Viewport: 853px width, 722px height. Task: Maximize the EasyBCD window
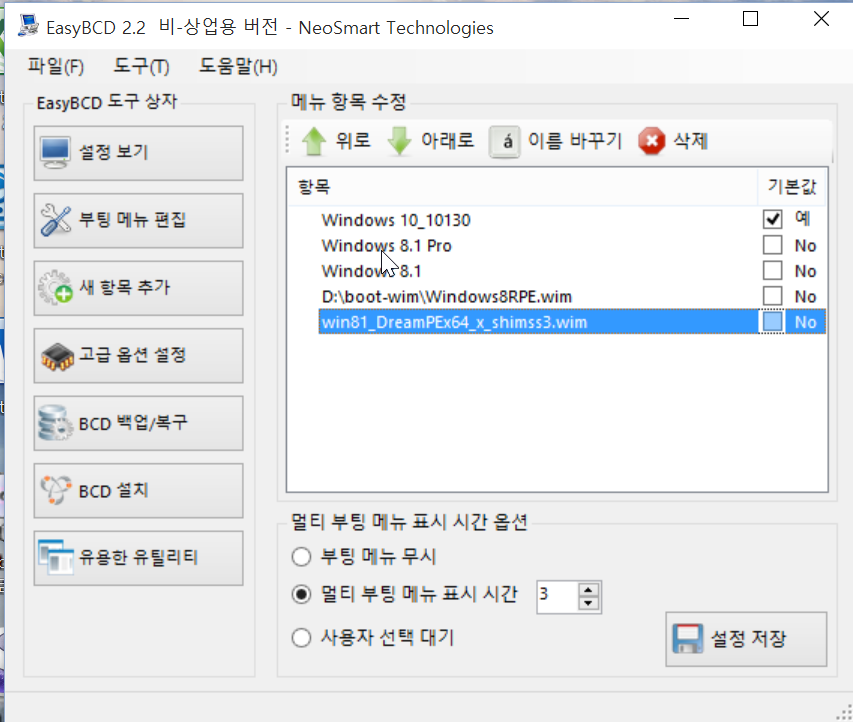[750, 19]
